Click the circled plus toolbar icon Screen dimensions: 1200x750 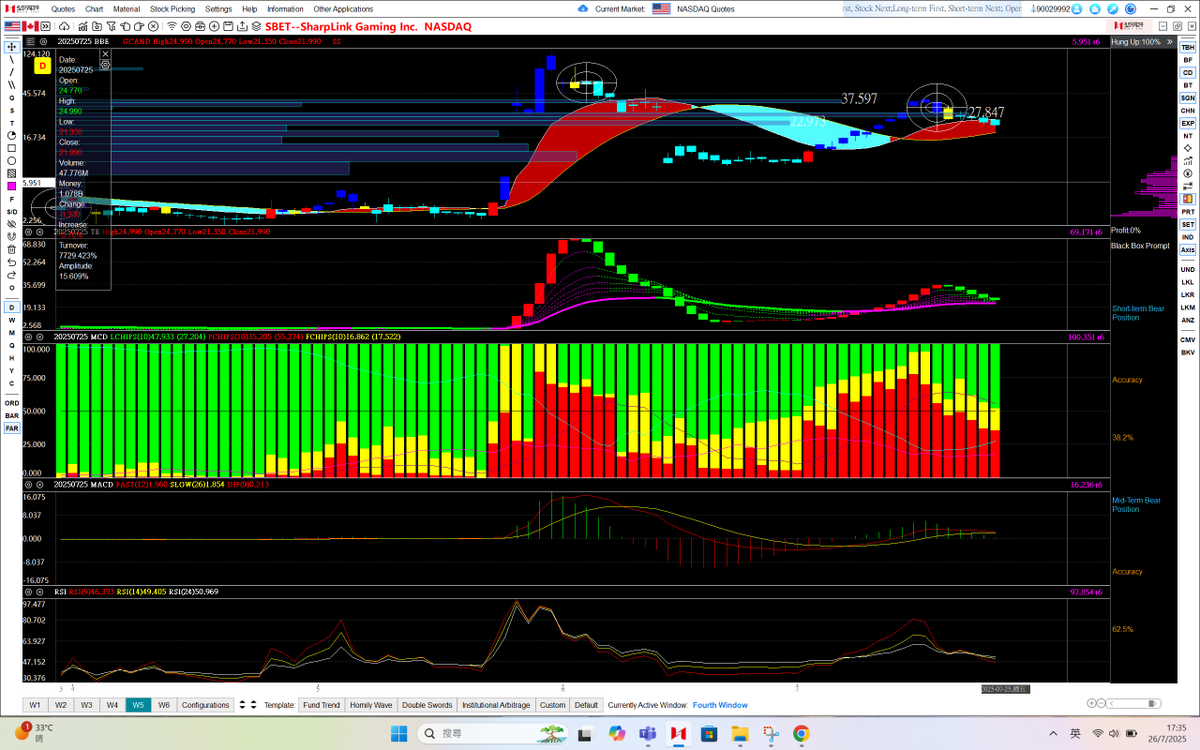(214, 26)
